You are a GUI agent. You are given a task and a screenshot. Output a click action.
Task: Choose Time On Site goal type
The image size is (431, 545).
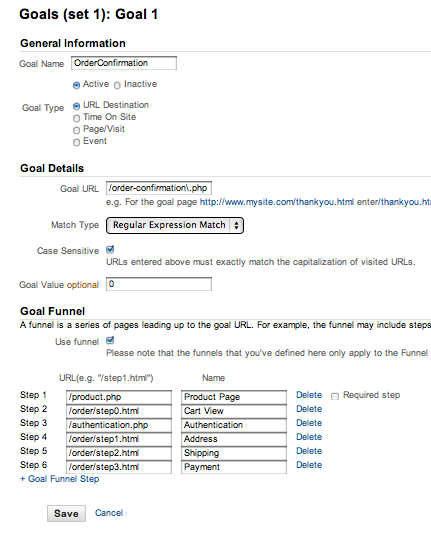pos(76,118)
